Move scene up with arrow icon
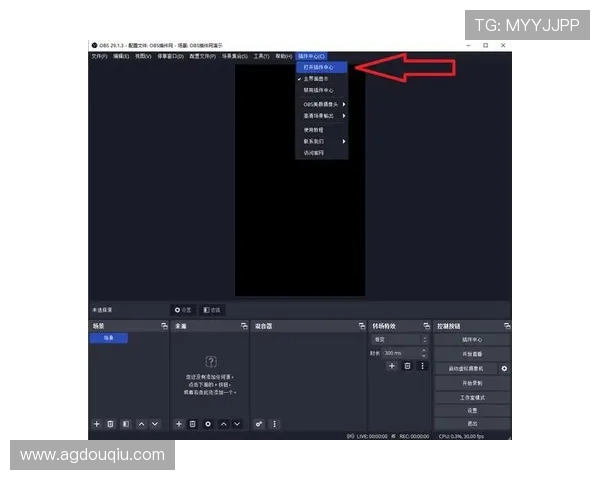Viewport: 600px width, 480px height. (141, 424)
